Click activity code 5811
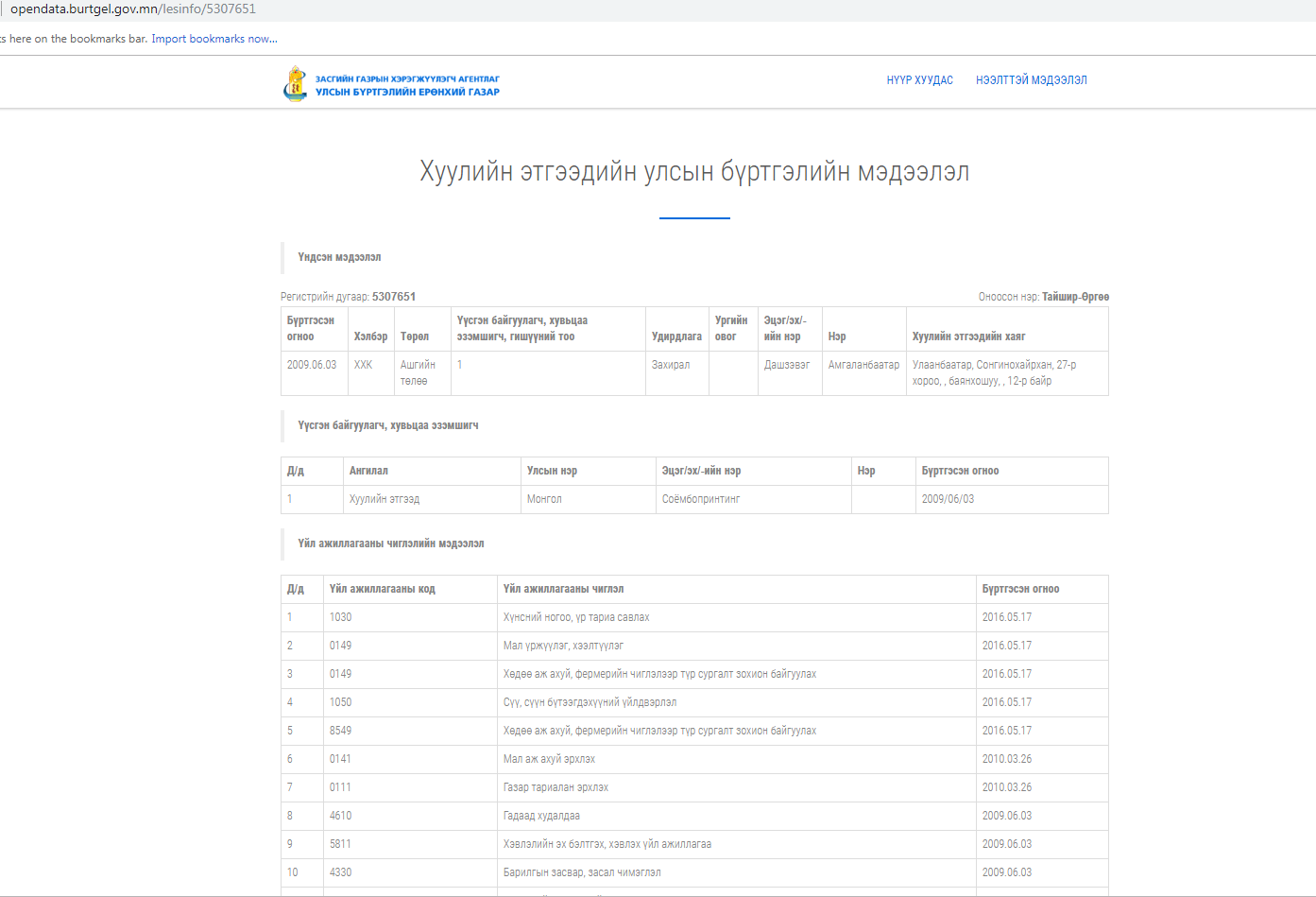 (340, 844)
